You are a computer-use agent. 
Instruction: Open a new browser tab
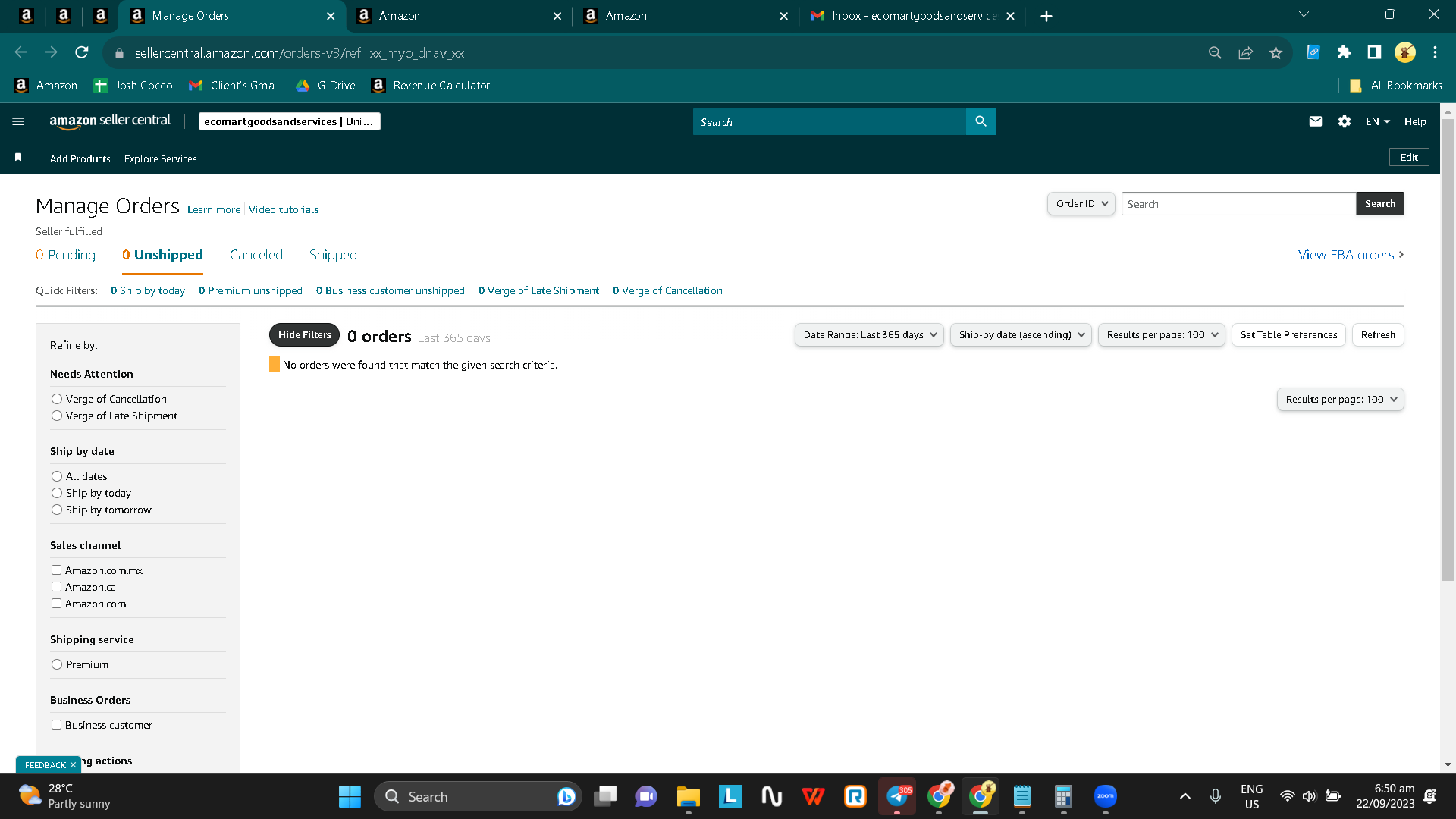pyautogui.click(x=1046, y=16)
